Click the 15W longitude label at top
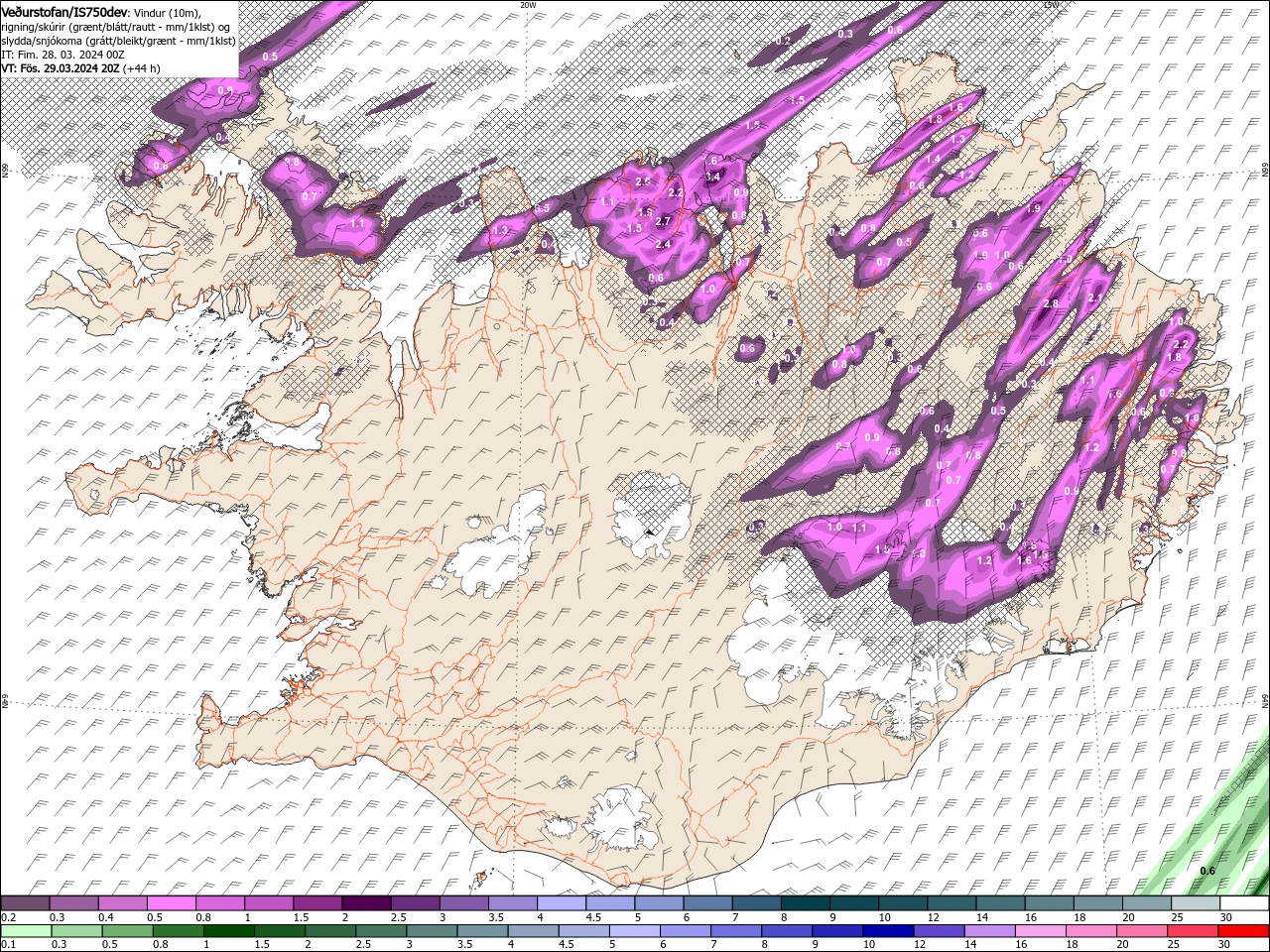The image size is (1270, 952). (1051, 4)
